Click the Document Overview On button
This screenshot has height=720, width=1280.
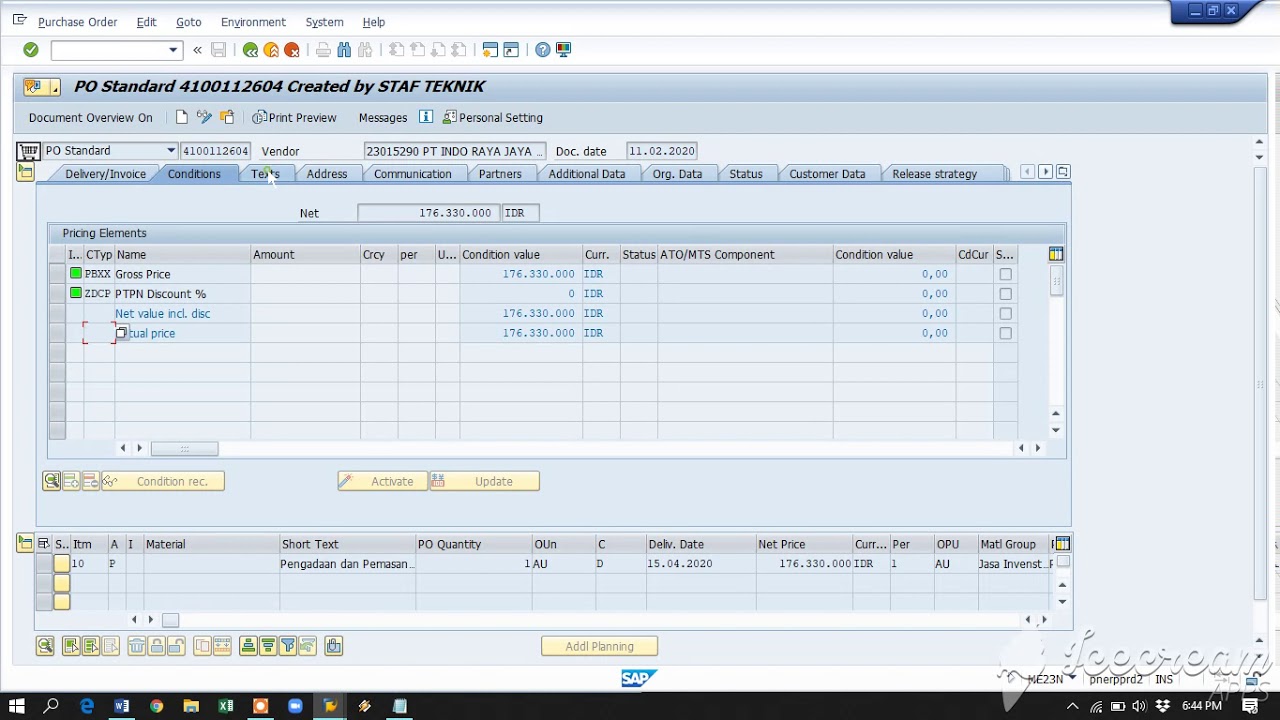(91, 118)
